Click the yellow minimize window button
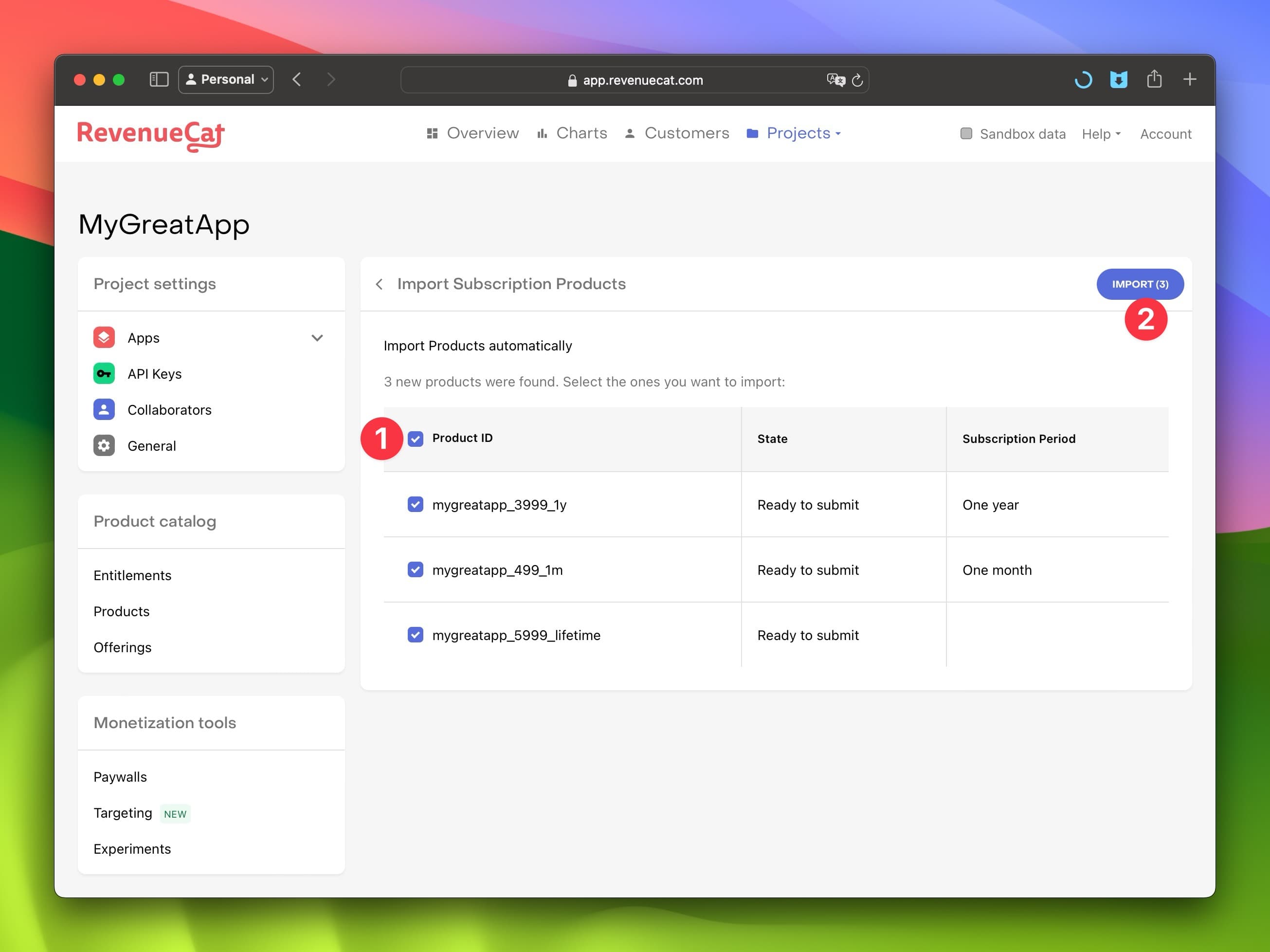 coord(99,79)
